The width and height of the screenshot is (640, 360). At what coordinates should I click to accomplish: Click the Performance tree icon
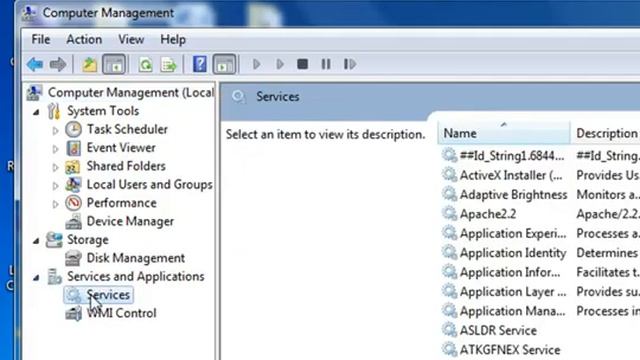point(73,203)
